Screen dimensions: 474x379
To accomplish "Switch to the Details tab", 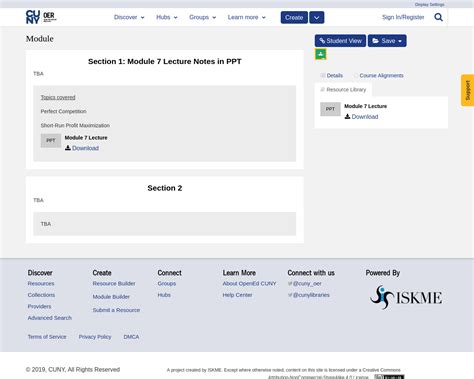I will [x=332, y=75].
